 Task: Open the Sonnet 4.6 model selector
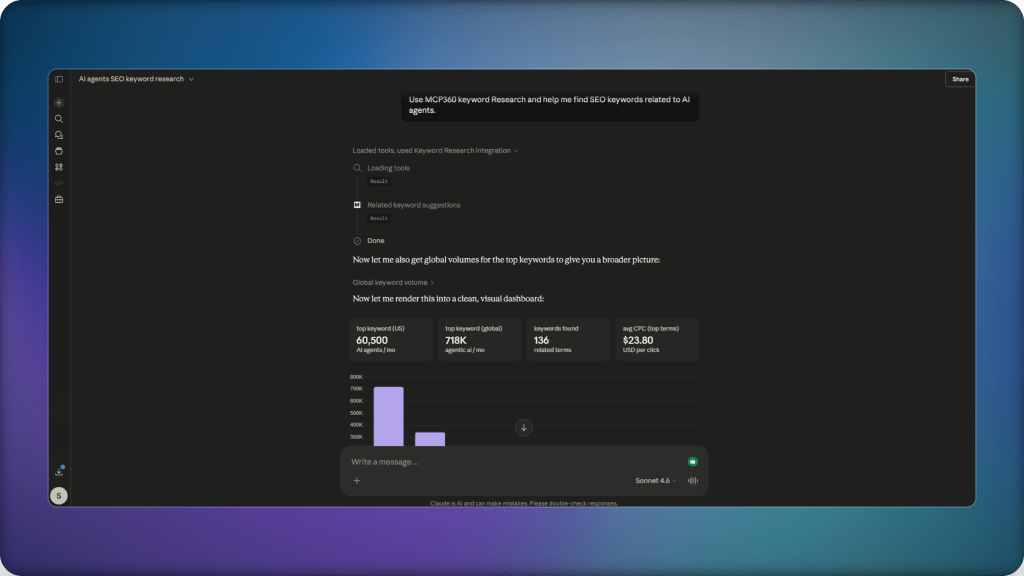click(x=656, y=481)
